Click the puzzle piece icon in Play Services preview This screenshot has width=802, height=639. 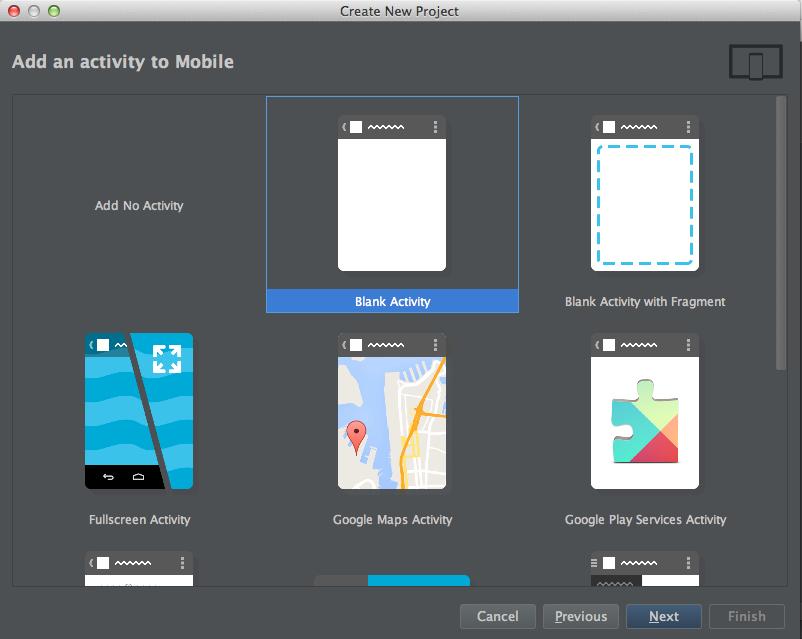coord(644,421)
